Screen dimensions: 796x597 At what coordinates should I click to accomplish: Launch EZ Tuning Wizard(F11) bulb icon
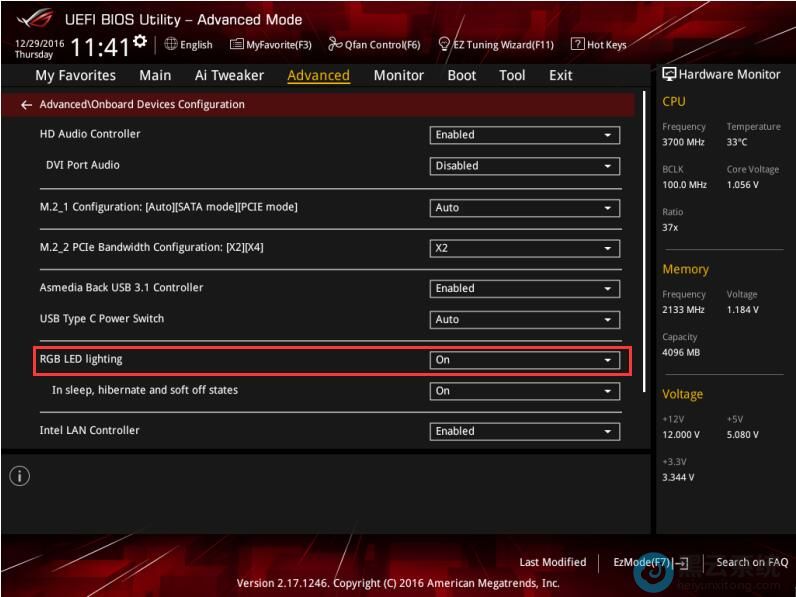point(444,44)
